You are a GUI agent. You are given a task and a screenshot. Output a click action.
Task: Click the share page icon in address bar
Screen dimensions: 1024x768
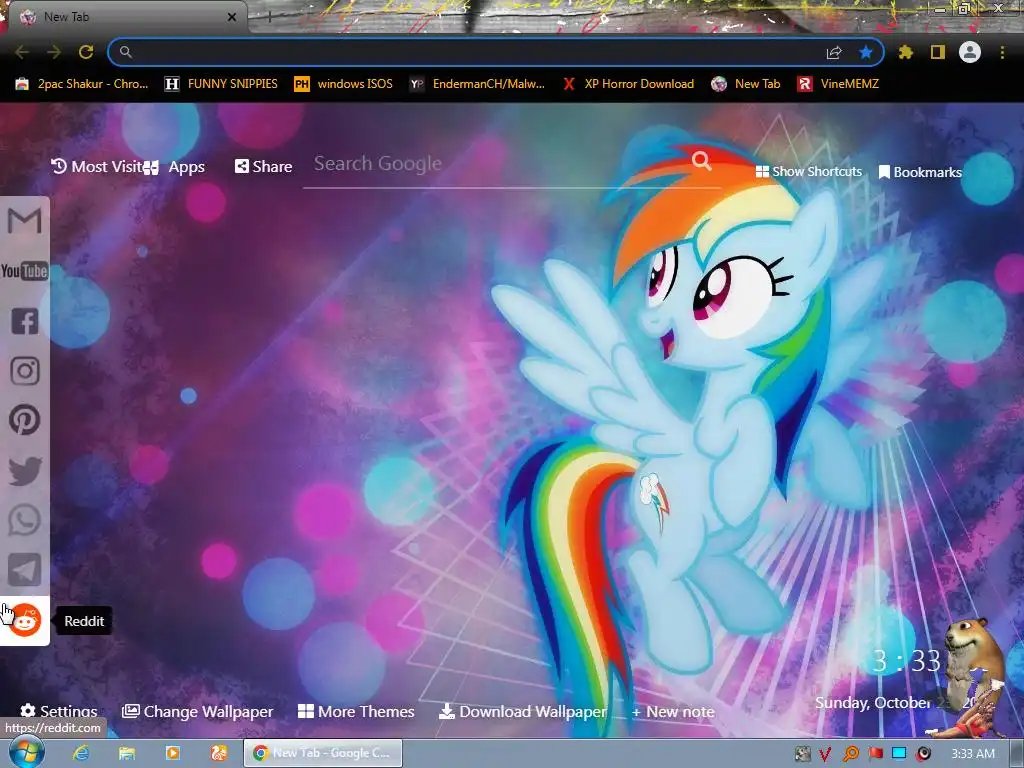(x=834, y=52)
